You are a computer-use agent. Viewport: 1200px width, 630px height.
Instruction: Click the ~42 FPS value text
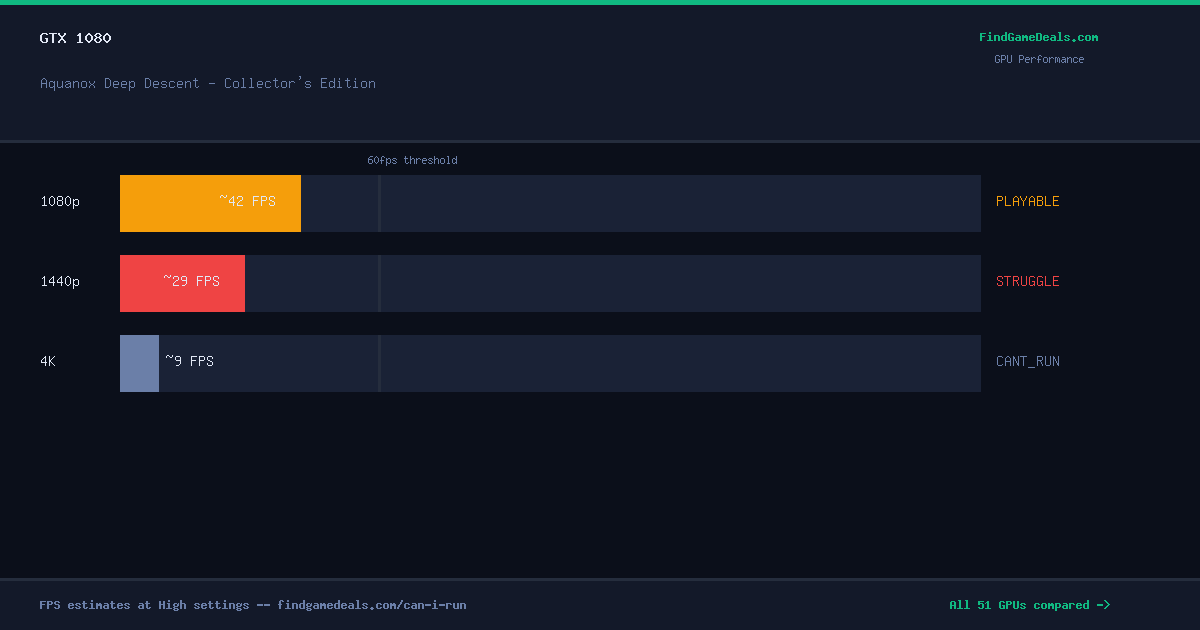pyautogui.click(x=248, y=201)
